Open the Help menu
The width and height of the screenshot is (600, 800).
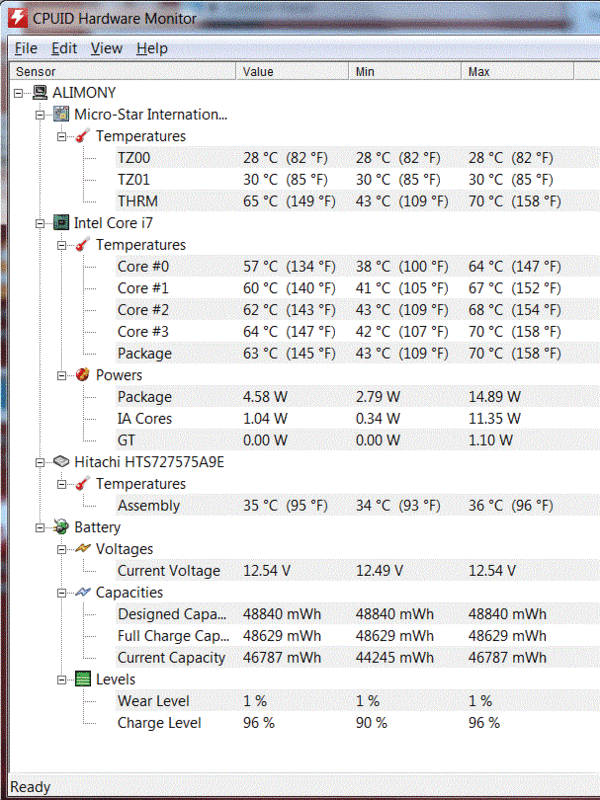tap(152, 48)
